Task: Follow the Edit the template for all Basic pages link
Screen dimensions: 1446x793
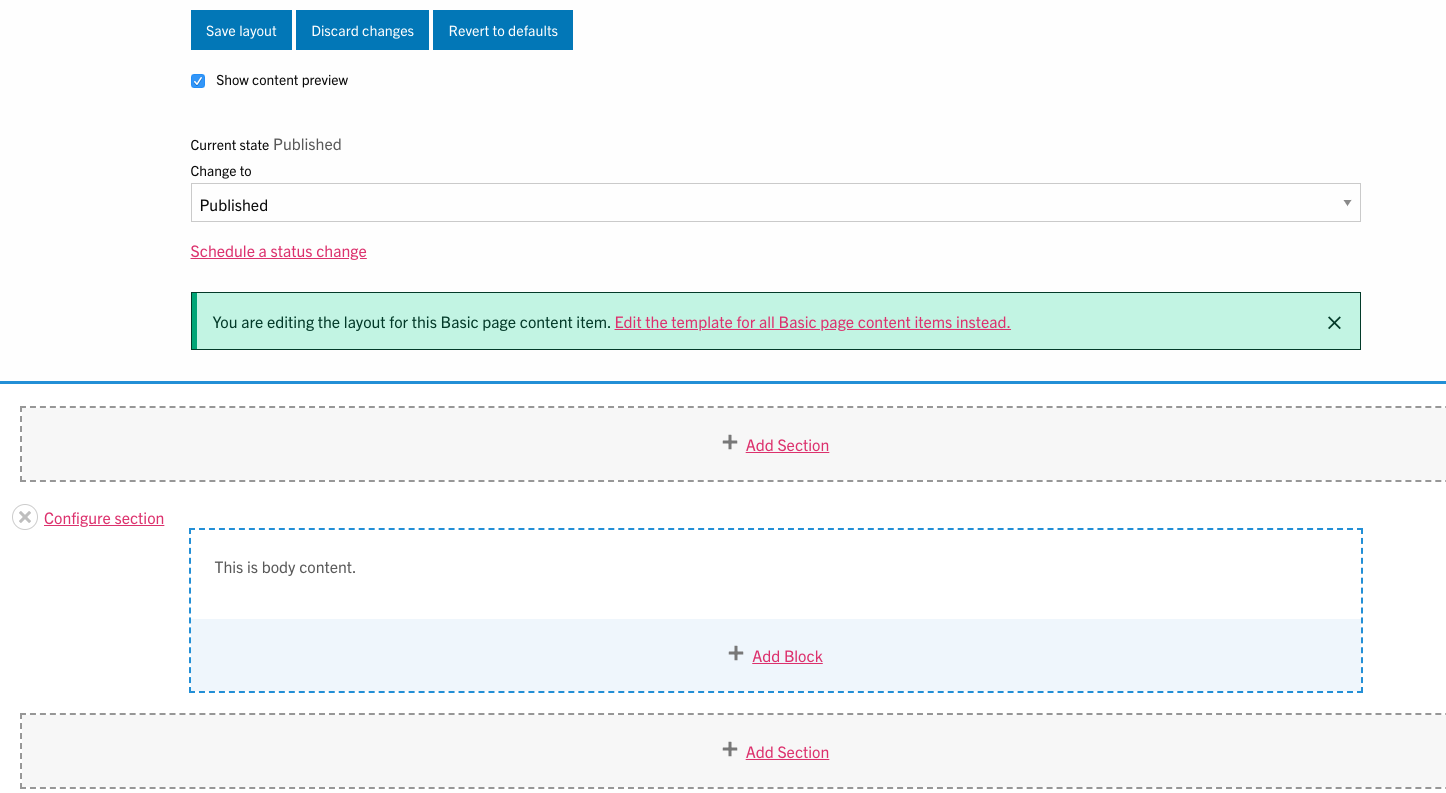Action: pyautogui.click(x=812, y=323)
